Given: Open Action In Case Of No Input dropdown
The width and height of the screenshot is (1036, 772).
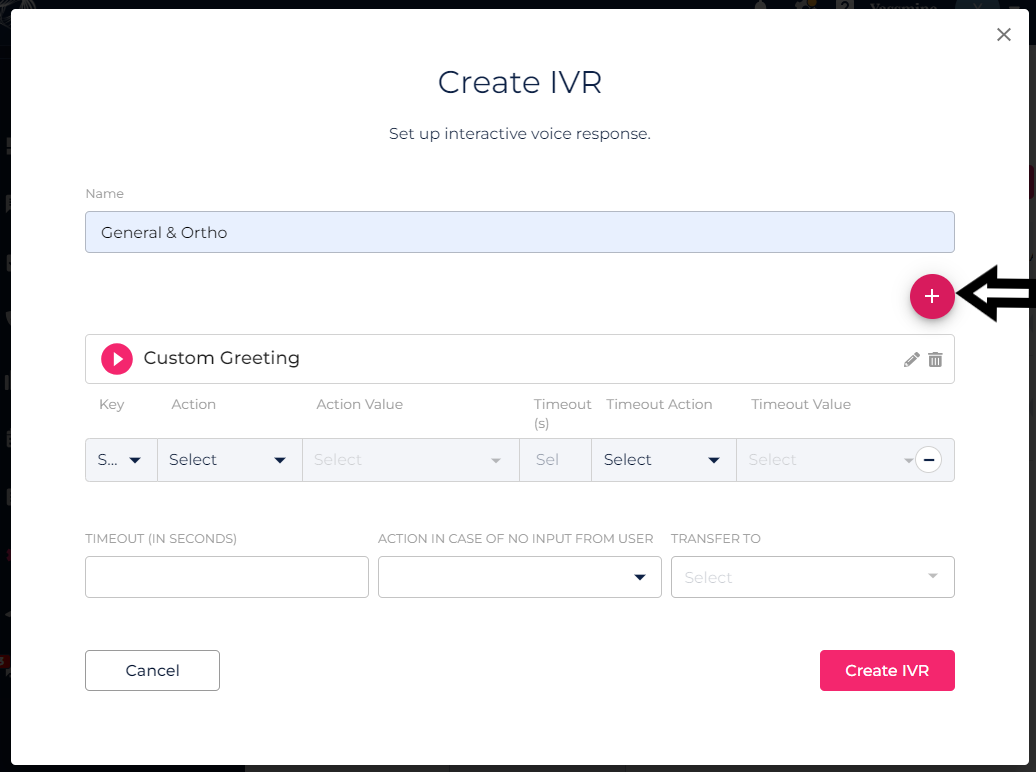Looking at the screenshot, I should pyautogui.click(x=519, y=577).
